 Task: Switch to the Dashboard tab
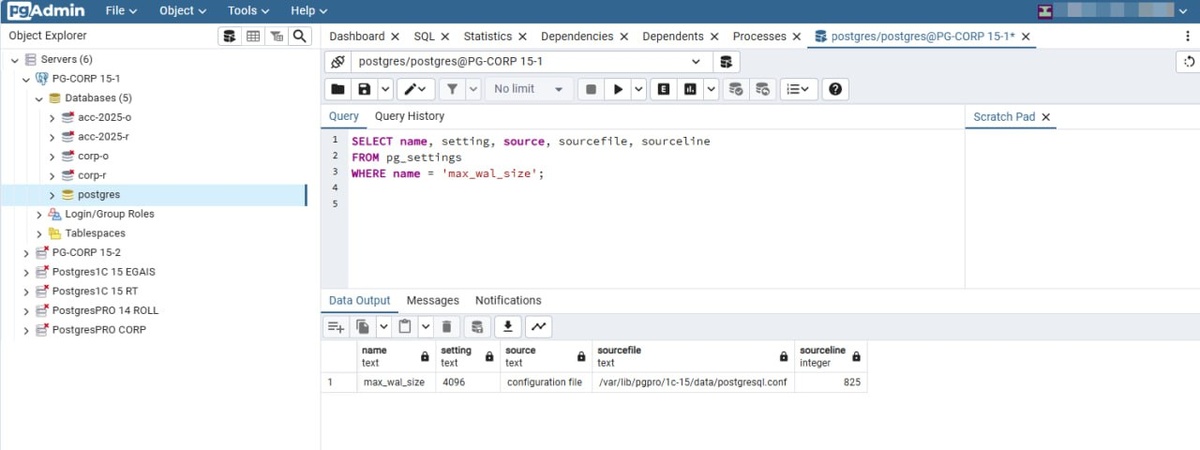(x=357, y=36)
